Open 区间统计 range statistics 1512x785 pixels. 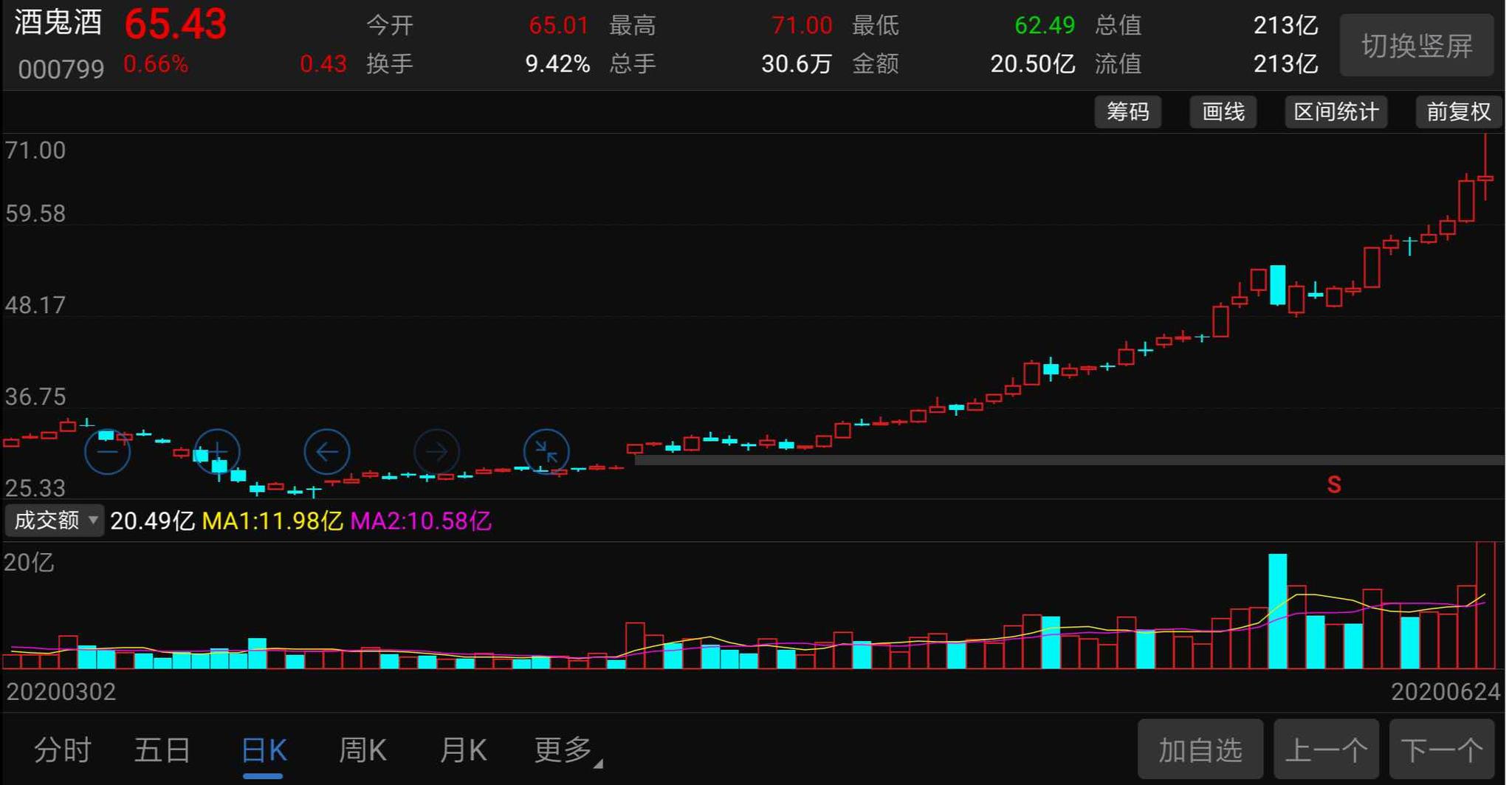[x=1336, y=112]
